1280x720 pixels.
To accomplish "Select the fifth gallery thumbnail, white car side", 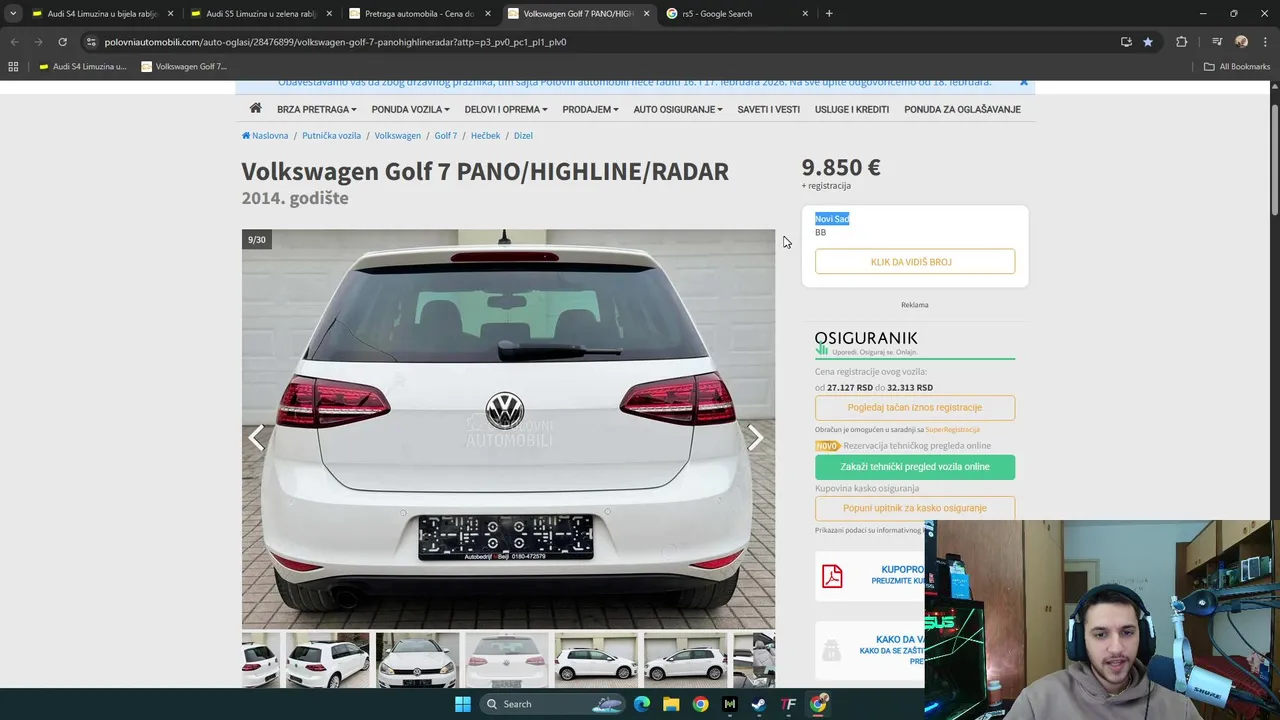I will pos(596,660).
